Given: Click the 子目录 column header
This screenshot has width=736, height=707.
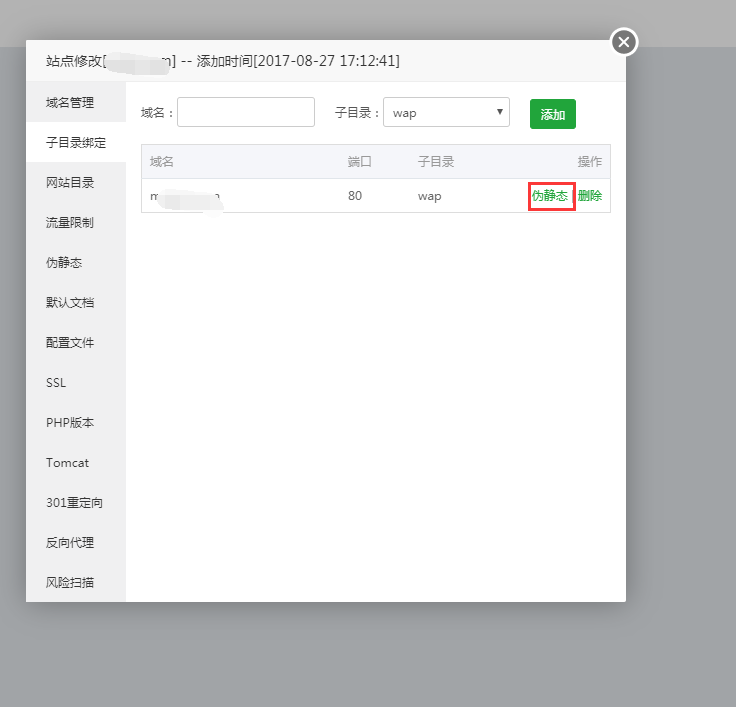Looking at the screenshot, I should (x=436, y=161).
